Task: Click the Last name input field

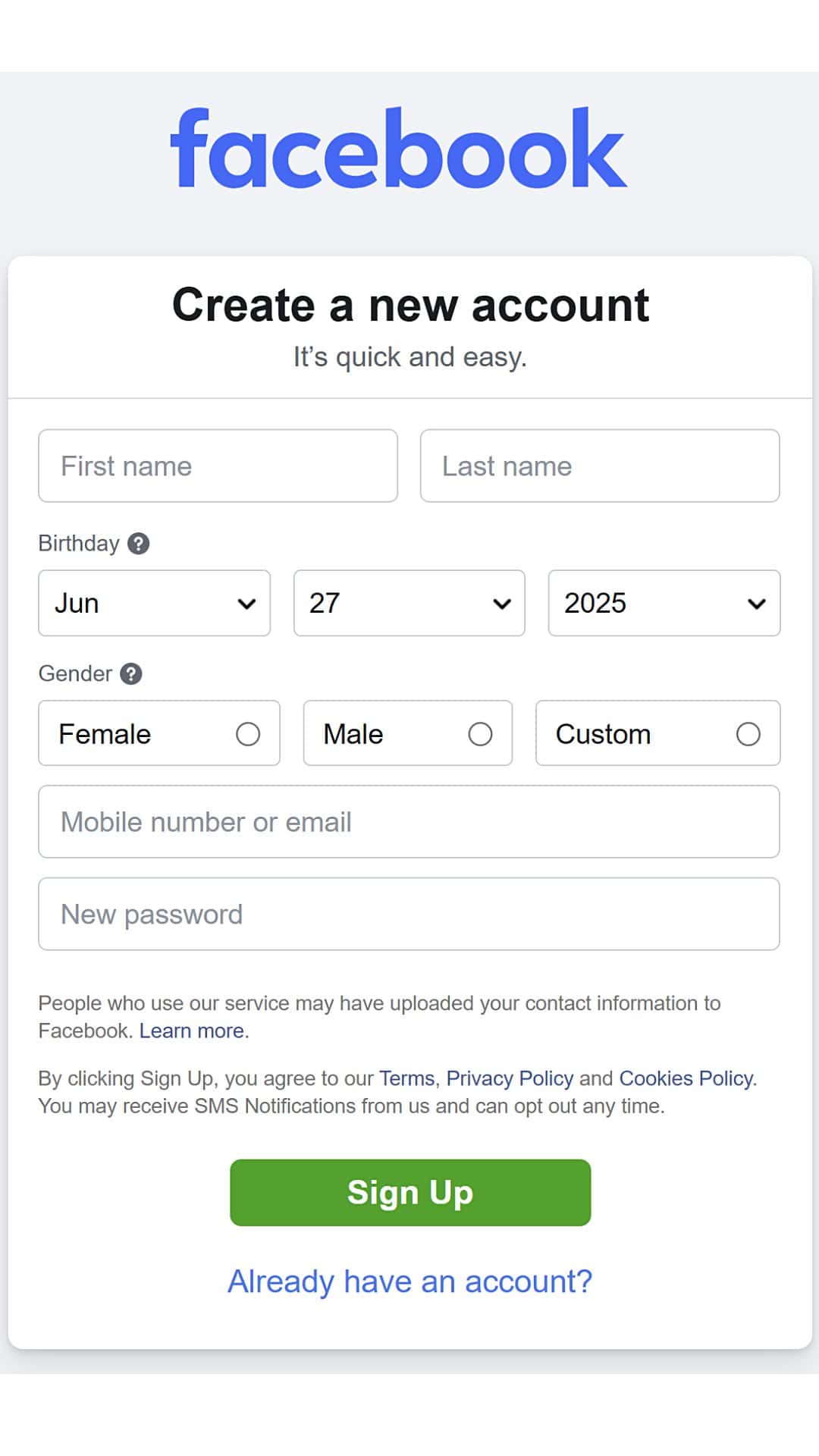Action: click(599, 466)
